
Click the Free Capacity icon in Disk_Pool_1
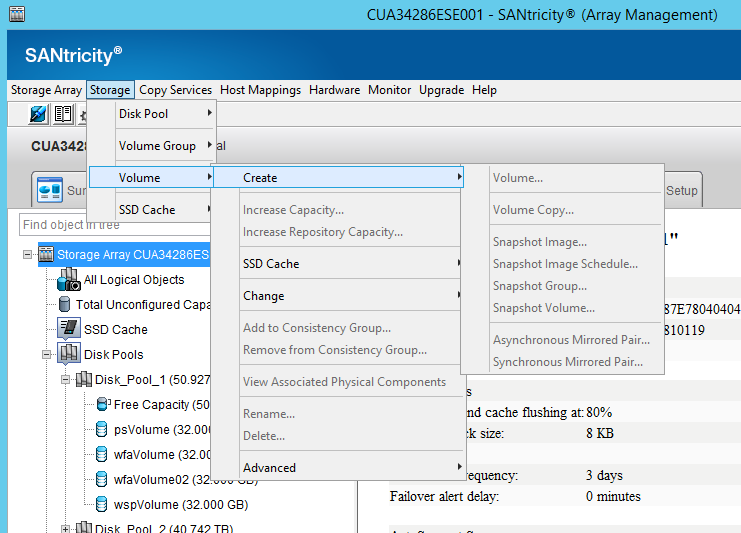click(102, 405)
